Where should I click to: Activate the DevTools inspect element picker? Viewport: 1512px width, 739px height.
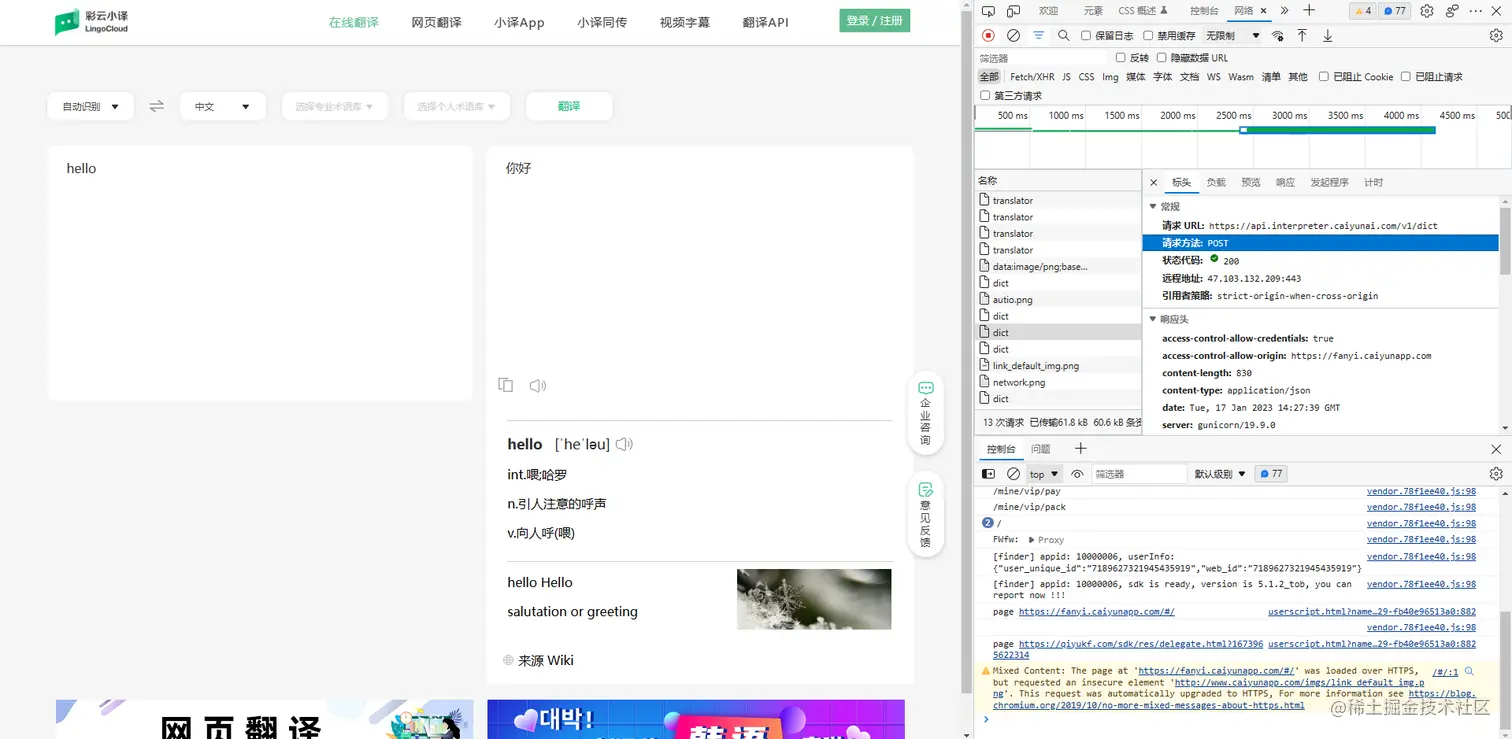coord(988,11)
